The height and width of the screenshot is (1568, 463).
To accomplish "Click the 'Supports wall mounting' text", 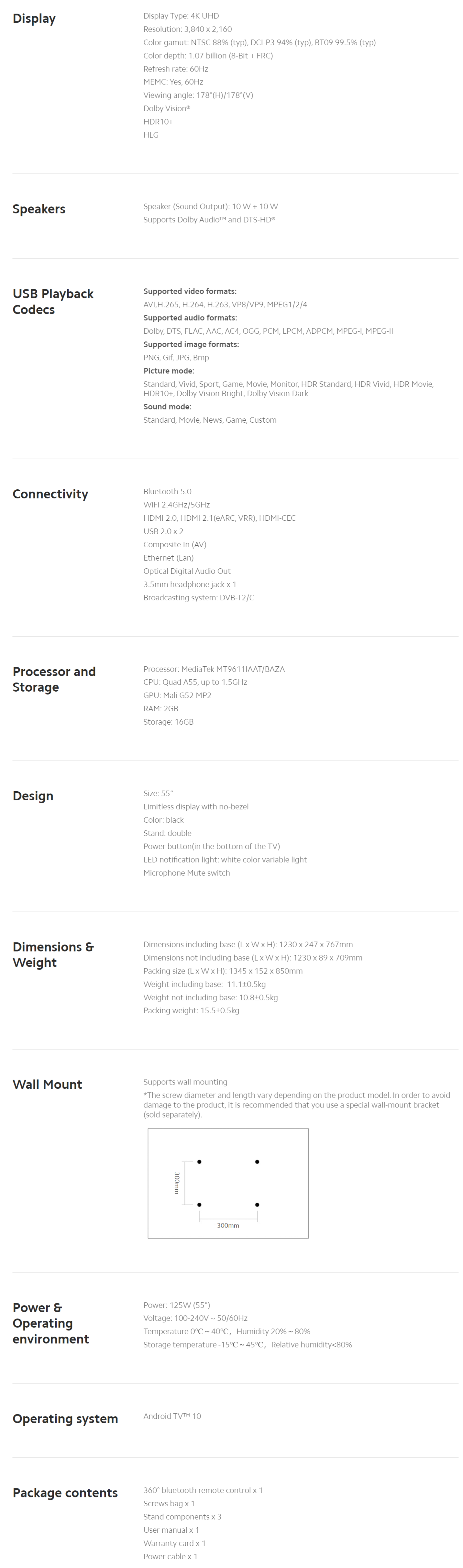I will (186, 1082).
